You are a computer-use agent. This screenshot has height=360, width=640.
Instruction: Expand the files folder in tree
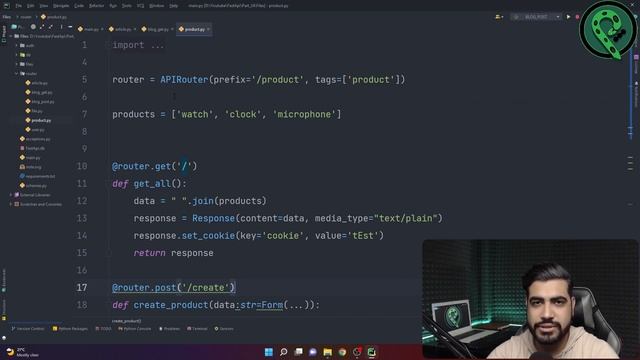pyautogui.click(x=17, y=64)
